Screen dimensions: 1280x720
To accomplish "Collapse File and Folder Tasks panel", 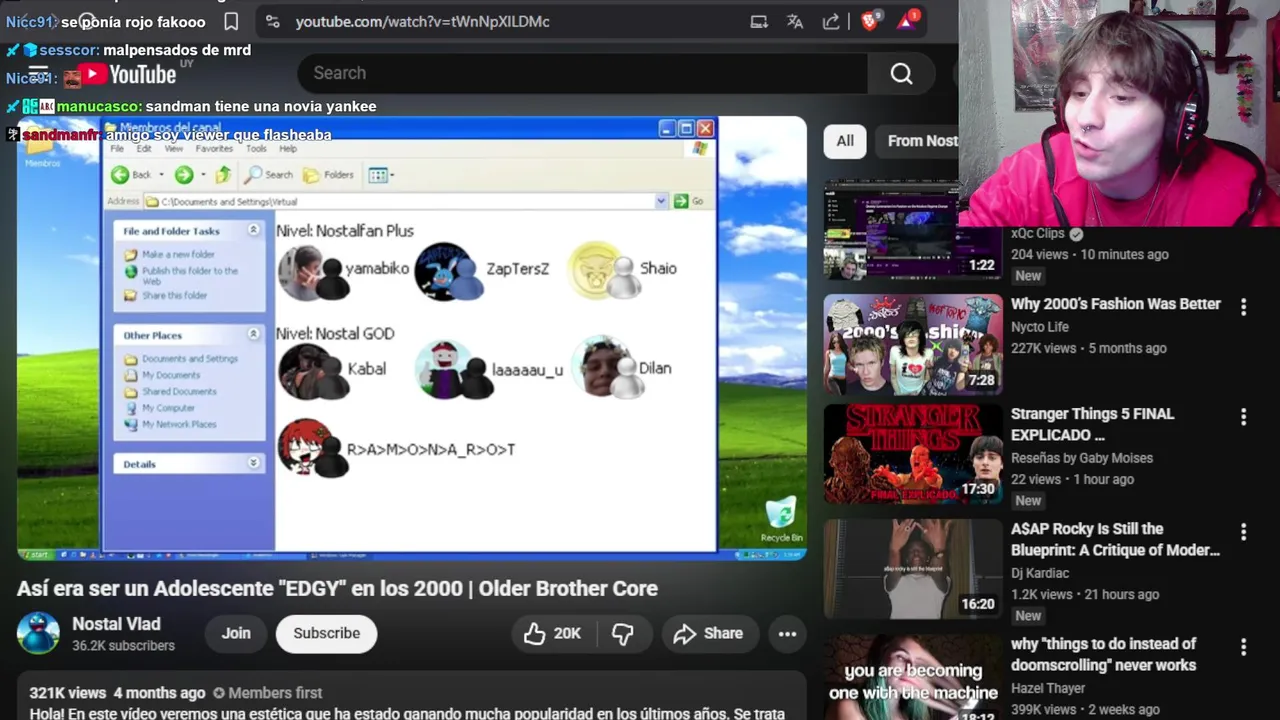I will pyautogui.click(x=253, y=230).
